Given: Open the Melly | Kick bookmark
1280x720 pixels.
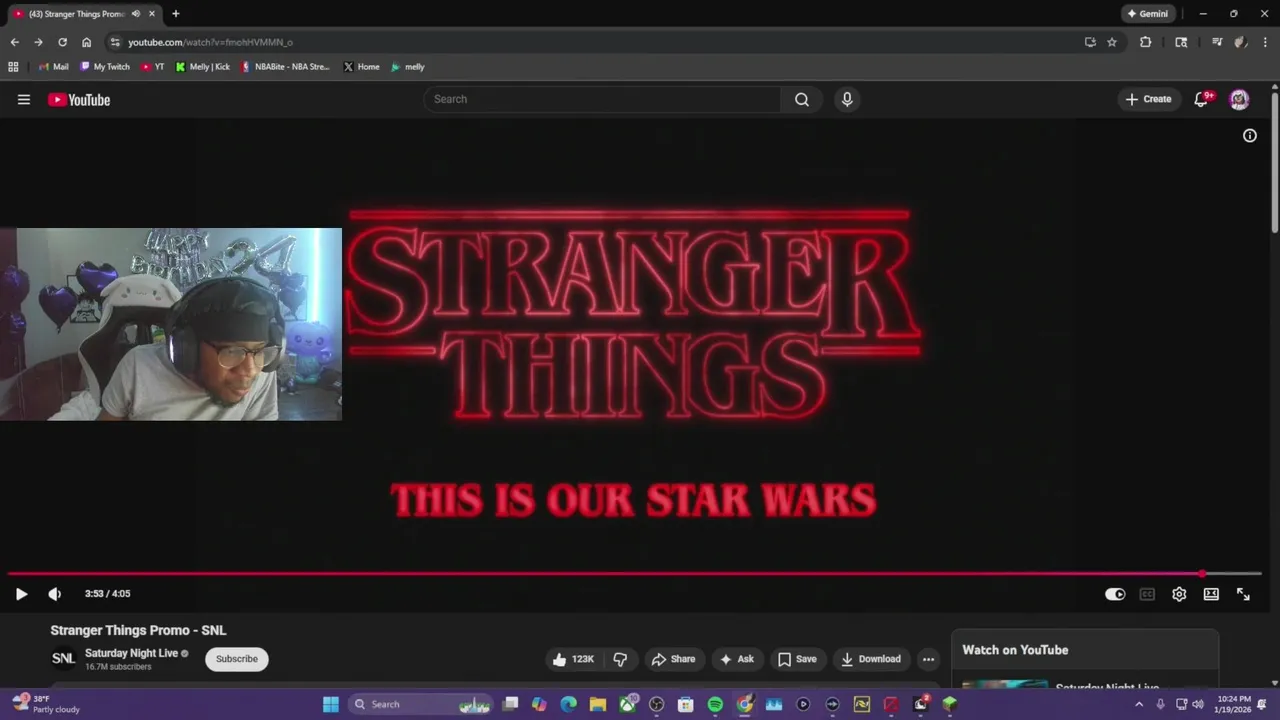Looking at the screenshot, I should click(203, 67).
